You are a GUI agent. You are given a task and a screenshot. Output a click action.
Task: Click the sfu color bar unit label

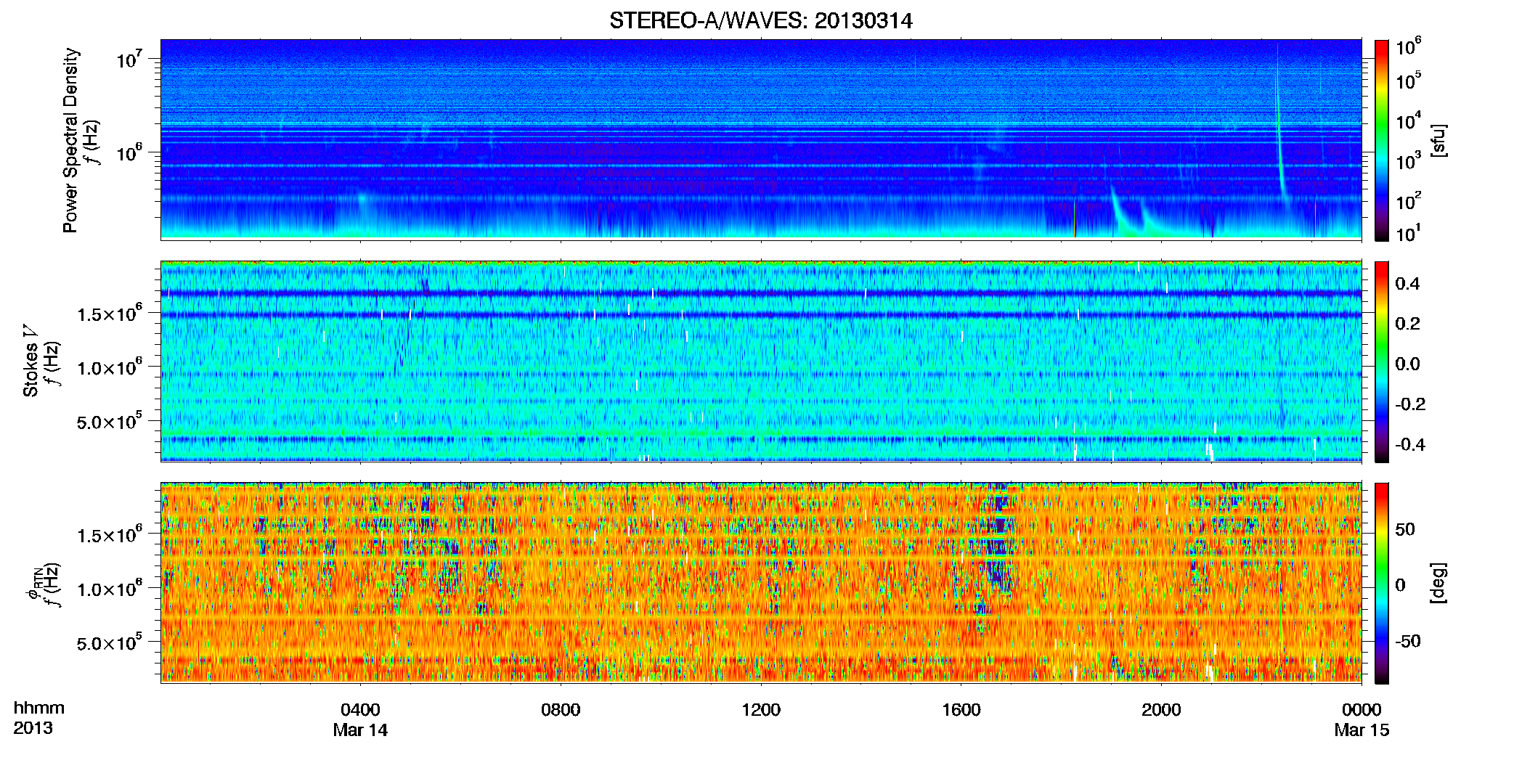click(1438, 140)
